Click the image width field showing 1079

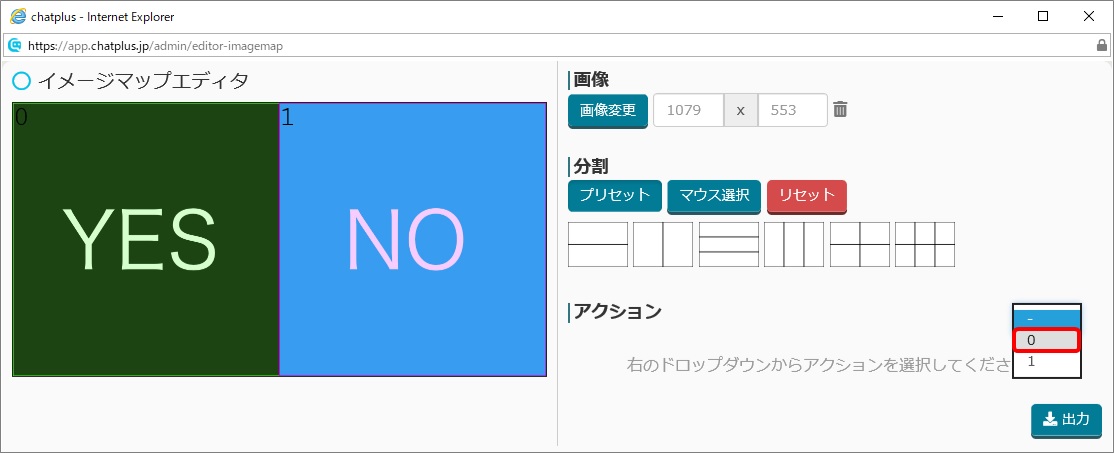[x=688, y=110]
